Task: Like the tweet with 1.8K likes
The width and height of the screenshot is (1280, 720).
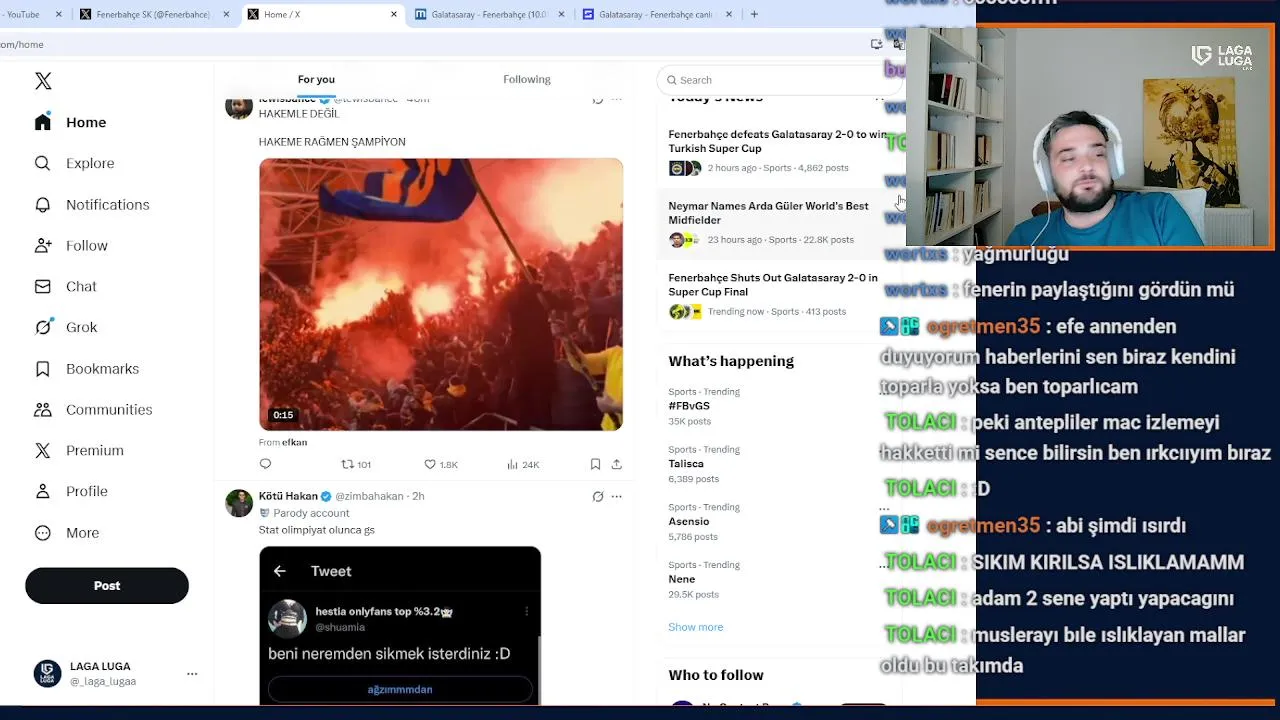Action: click(441, 464)
